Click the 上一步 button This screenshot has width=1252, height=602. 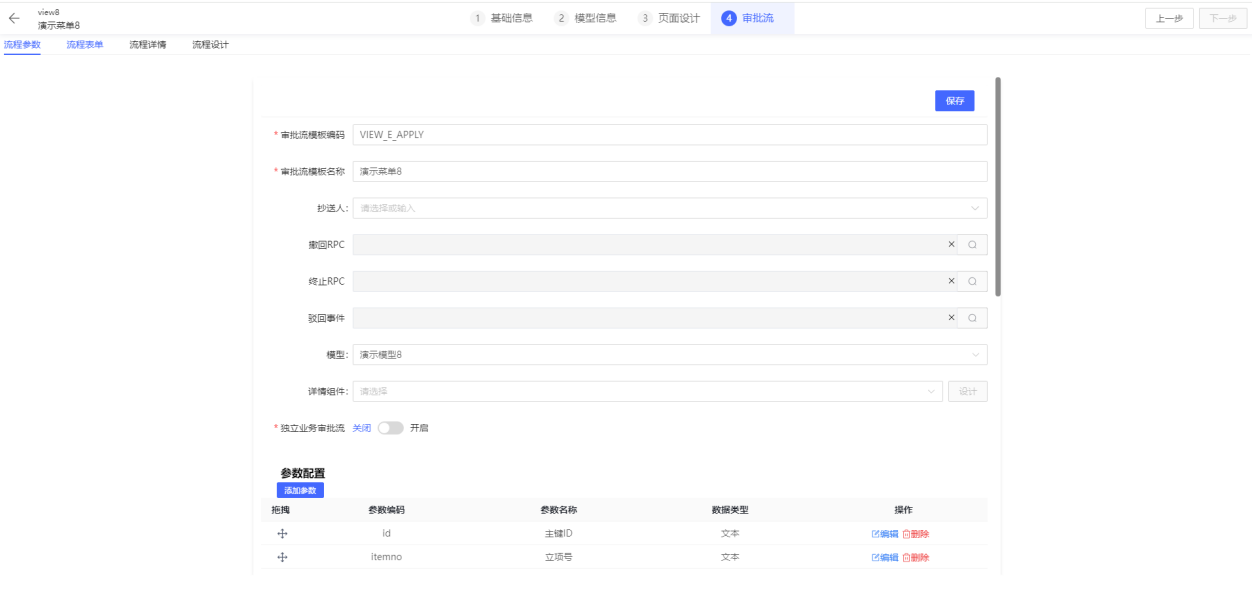click(x=1169, y=18)
